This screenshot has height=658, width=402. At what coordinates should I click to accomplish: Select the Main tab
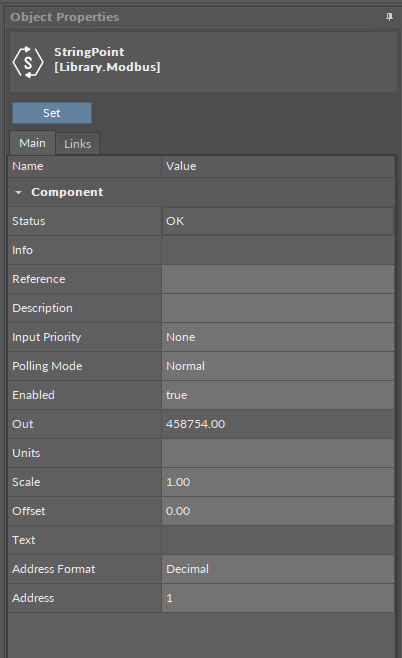tap(32, 143)
